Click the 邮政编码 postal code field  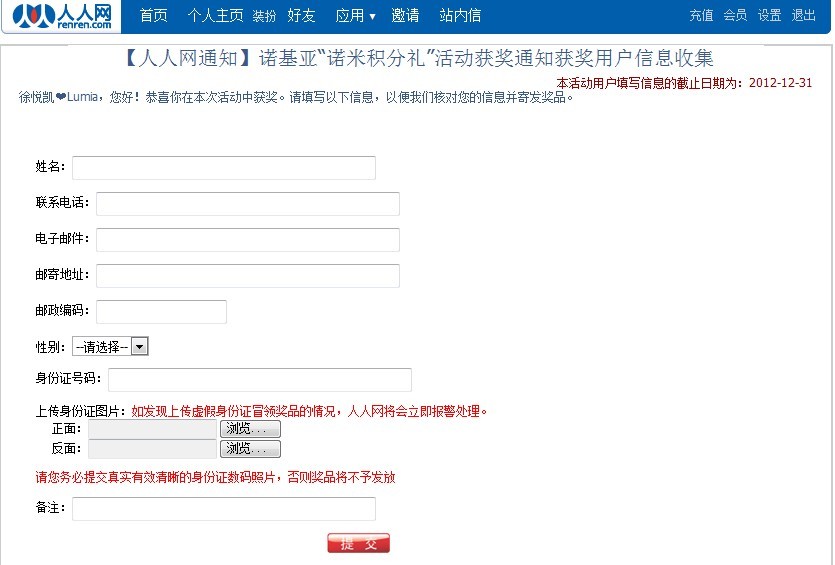click(x=161, y=312)
